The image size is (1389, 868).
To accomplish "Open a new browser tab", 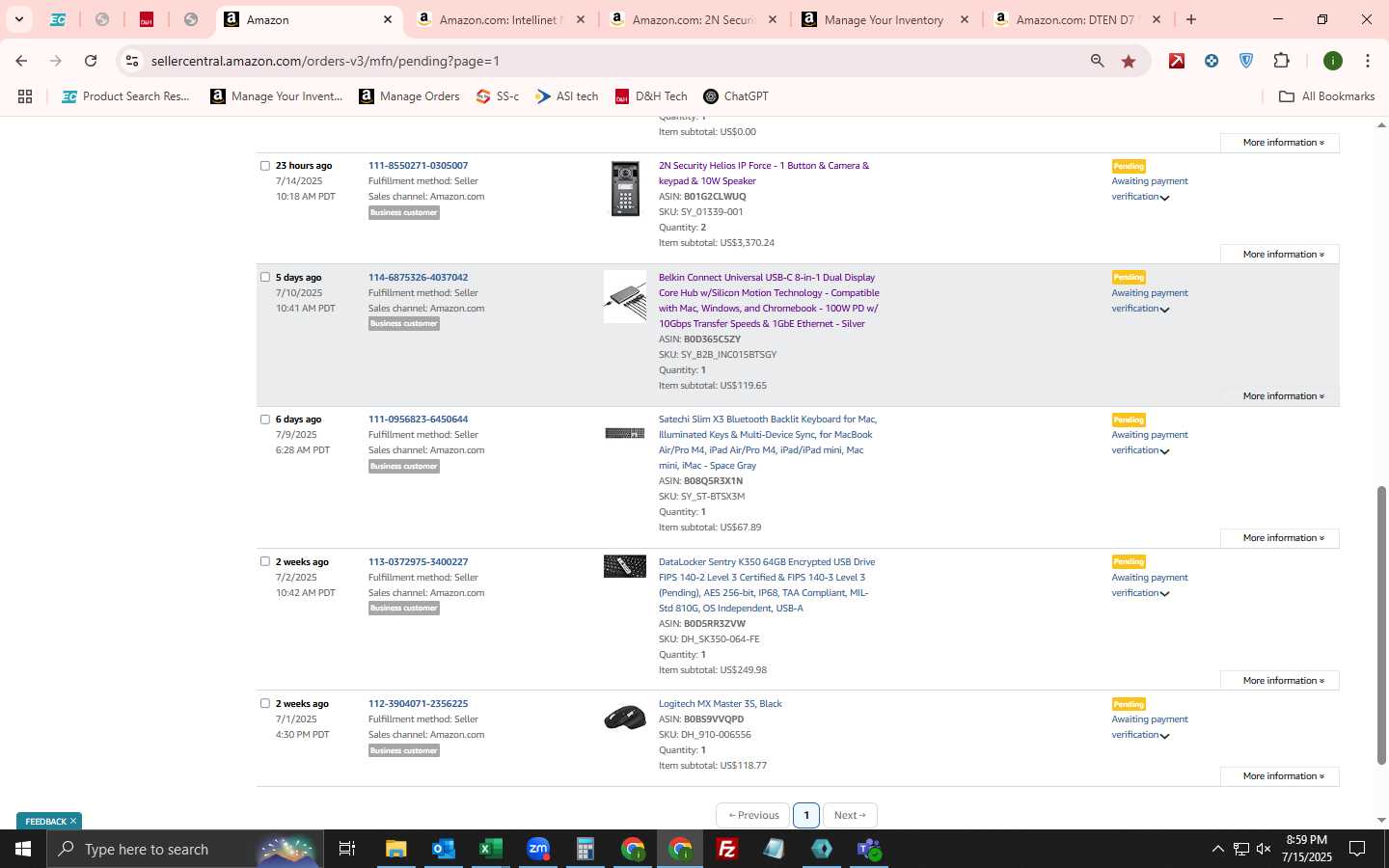I will [x=1191, y=19].
